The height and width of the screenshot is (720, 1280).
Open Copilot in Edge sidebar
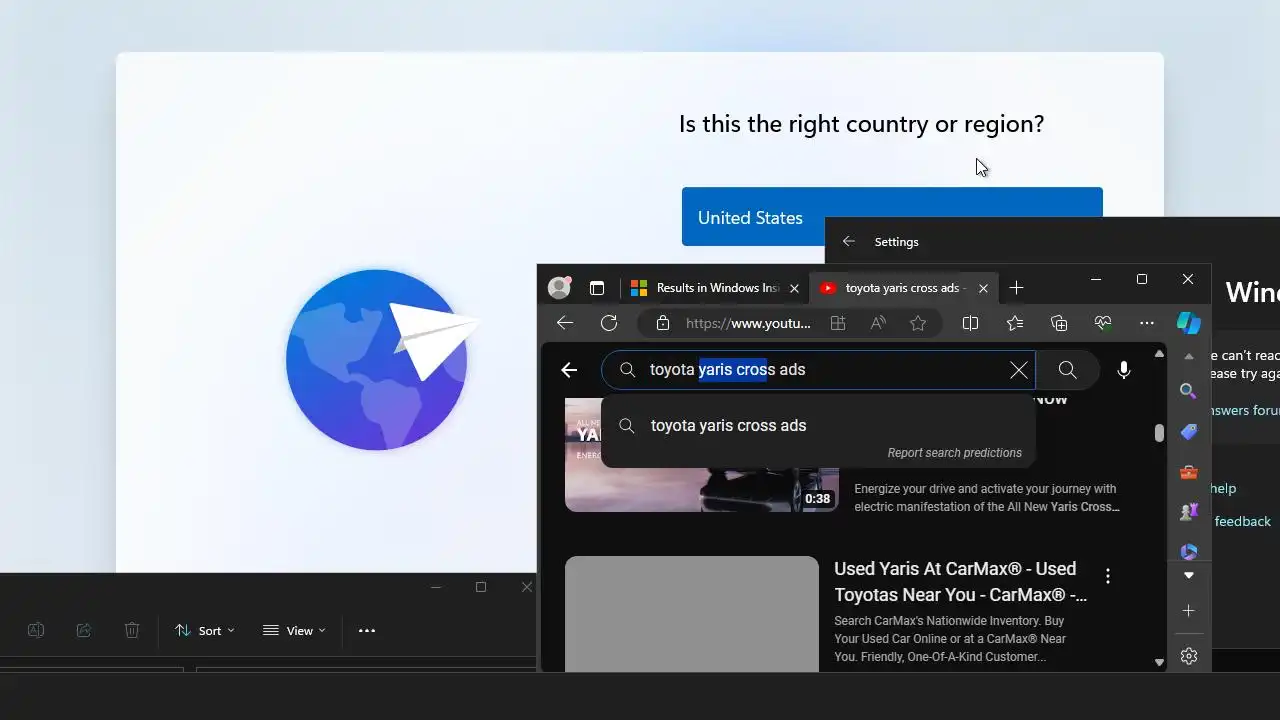pyautogui.click(x=1189, y=323)
